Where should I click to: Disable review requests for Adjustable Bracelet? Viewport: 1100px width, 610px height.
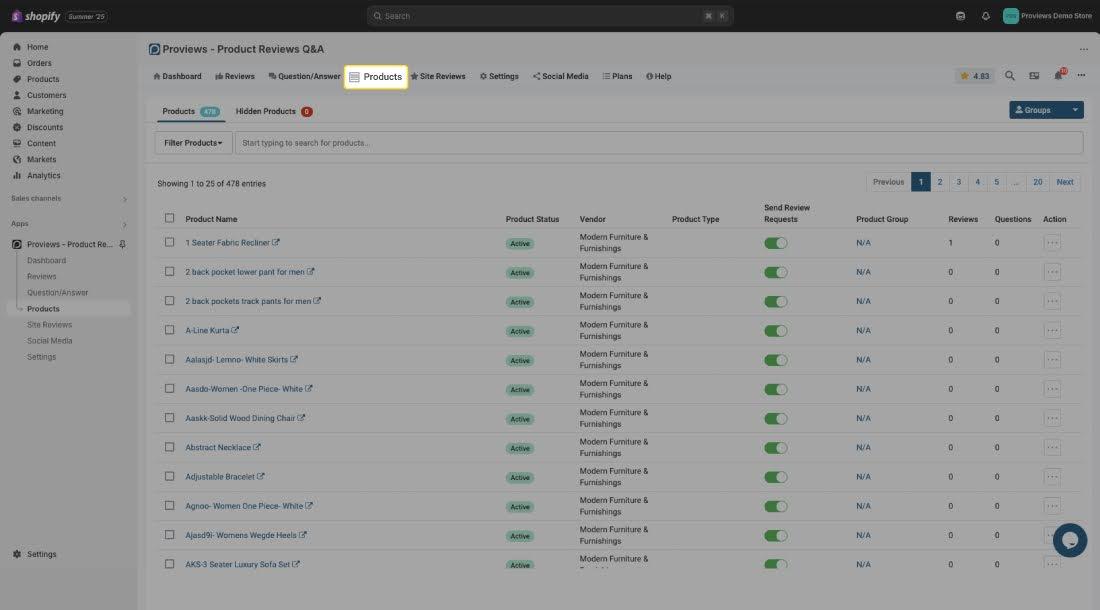pos(775,477)
